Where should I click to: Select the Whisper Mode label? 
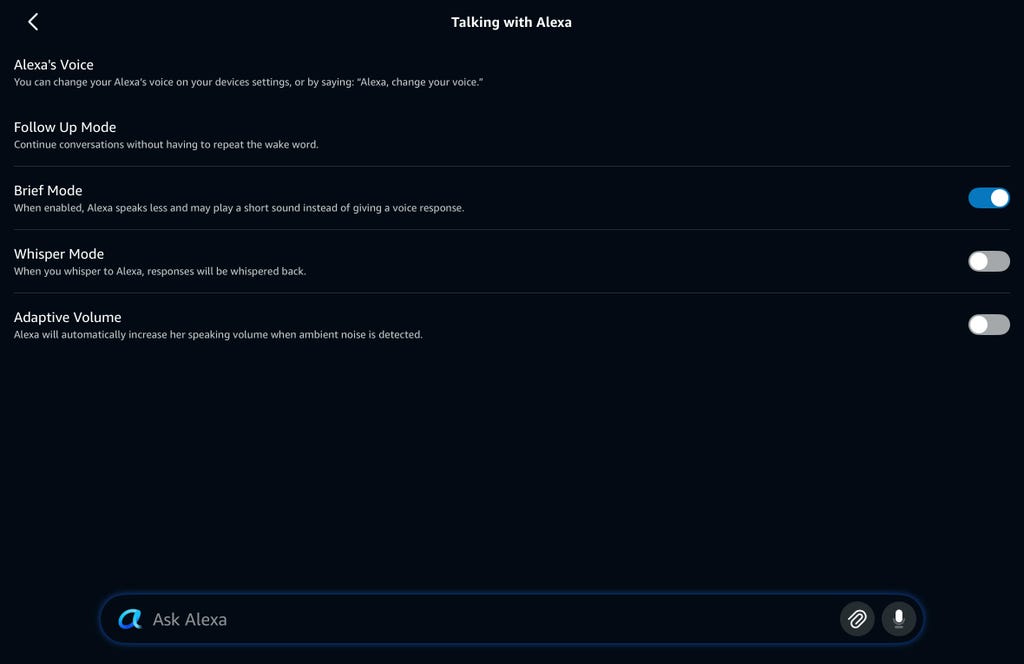(x=59, y=254)
